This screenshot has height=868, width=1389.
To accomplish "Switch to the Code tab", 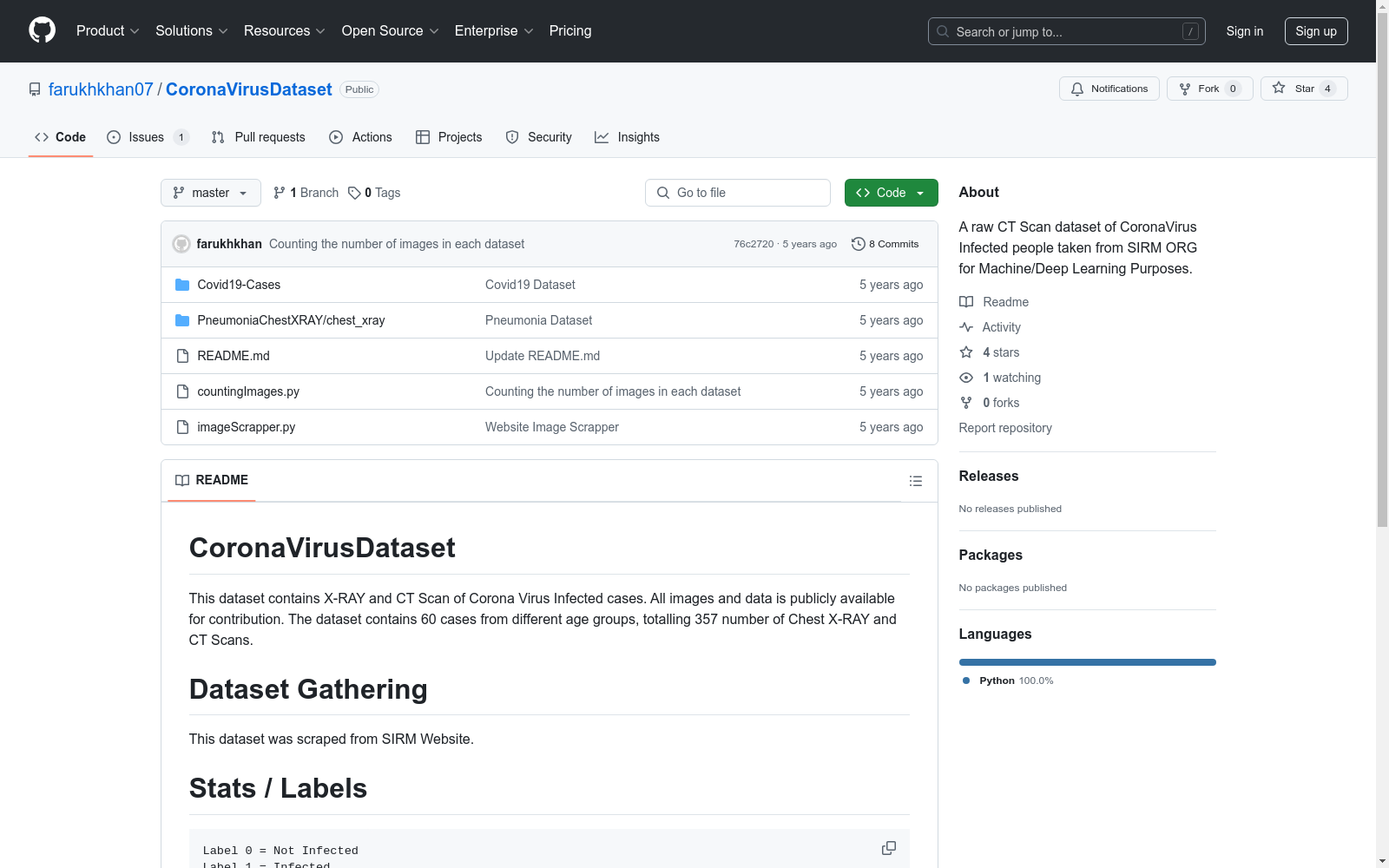I will point(61,137).
